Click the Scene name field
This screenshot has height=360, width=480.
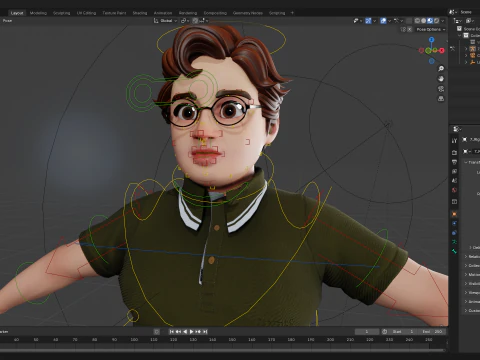click(x=469, y=12)
